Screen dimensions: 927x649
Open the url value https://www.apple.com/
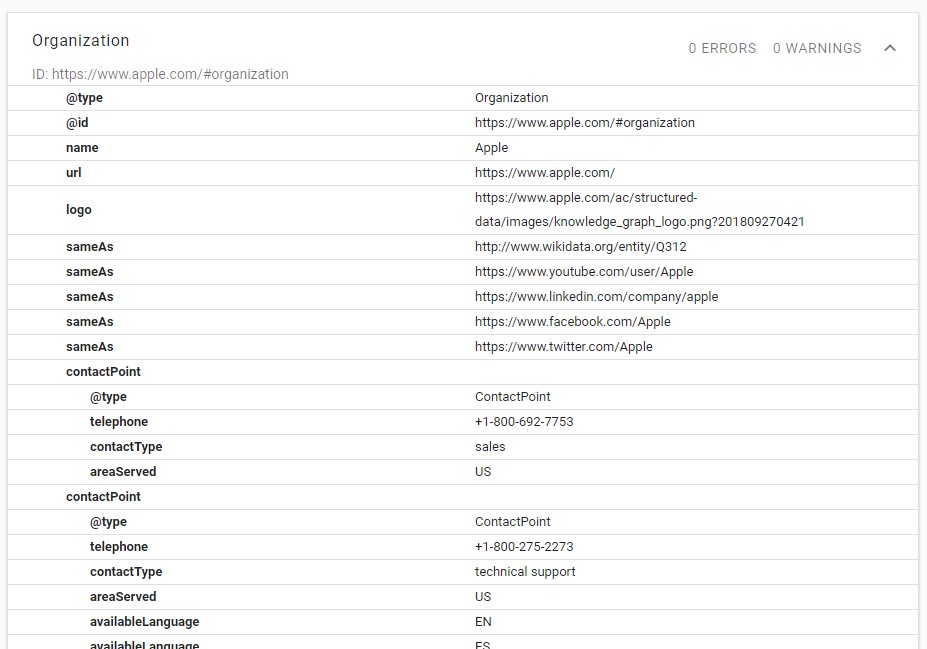[x=544, y=173]
